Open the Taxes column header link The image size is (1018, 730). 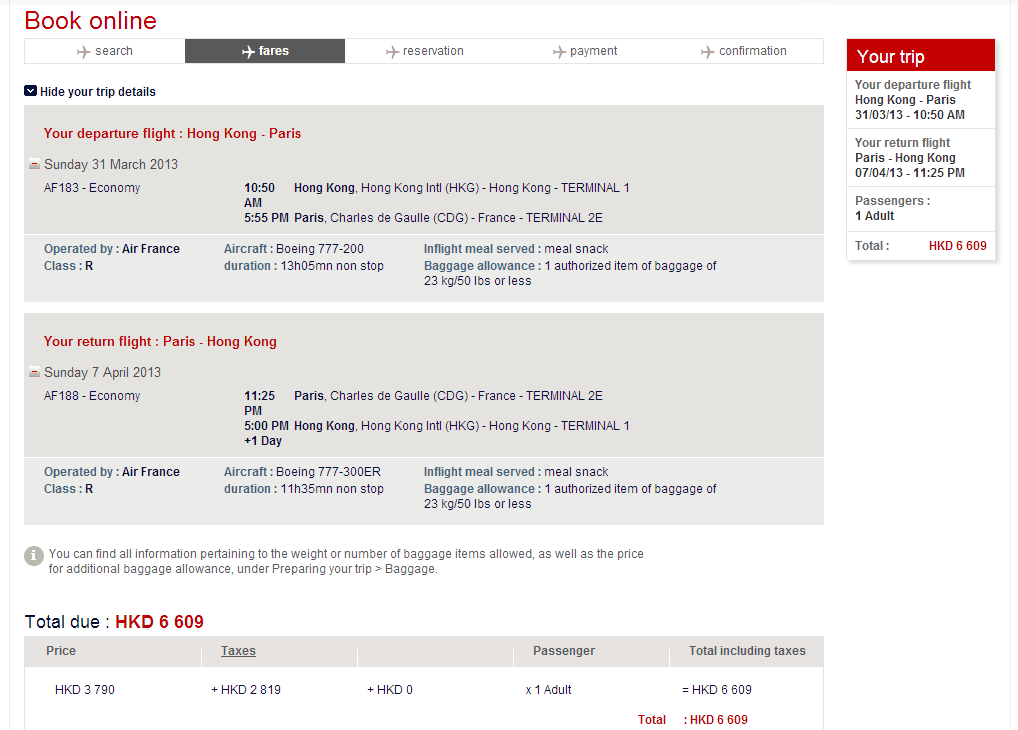coord(238,651)
